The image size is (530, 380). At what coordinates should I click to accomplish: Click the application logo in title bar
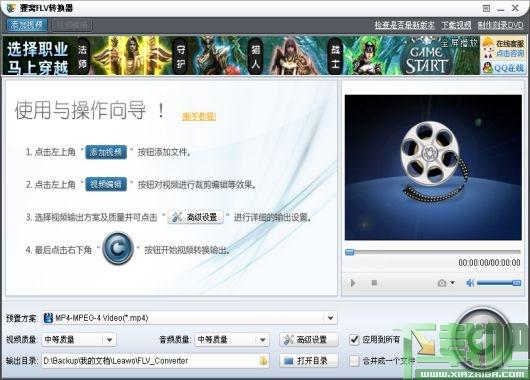pos(11,8)
